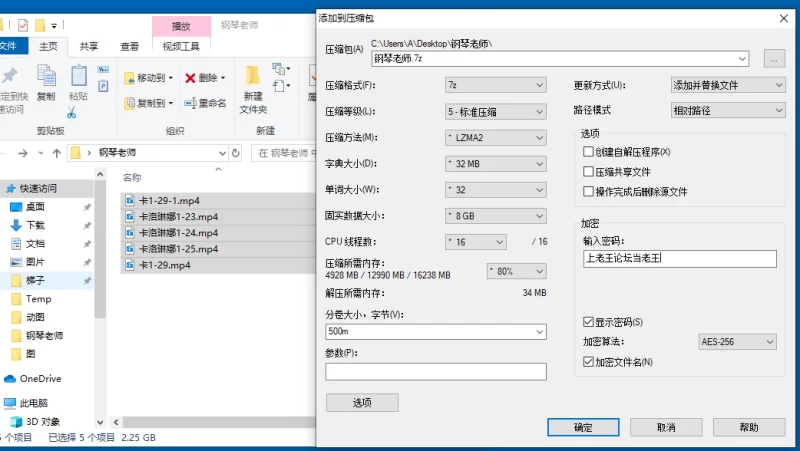Click the 选项 button below parameters
800x451 pixels.
pyautogui.click(x=362, y=403)
